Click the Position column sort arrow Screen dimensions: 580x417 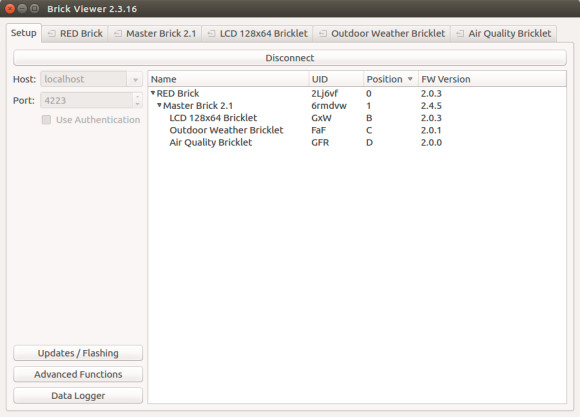click(410, 79)
